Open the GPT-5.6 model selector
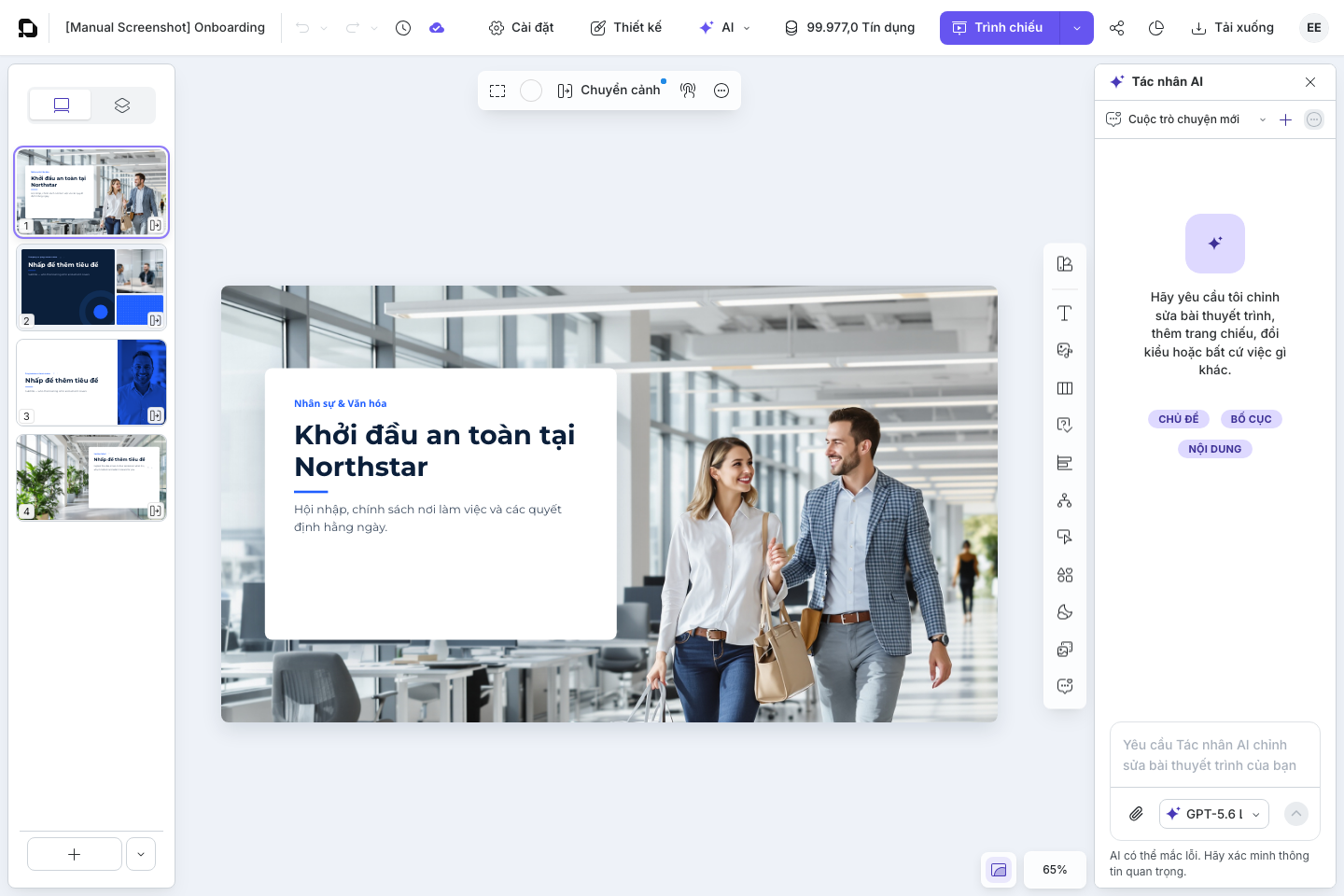Image resolution: width=1344 pixels, height=896 pixels. (1213, 814)
